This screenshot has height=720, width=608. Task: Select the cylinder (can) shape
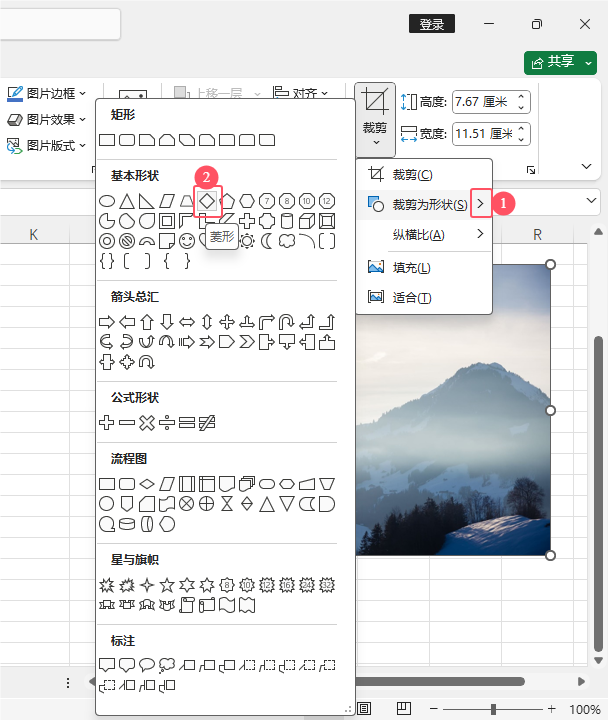pyautogui.click(x=287, y=221)
